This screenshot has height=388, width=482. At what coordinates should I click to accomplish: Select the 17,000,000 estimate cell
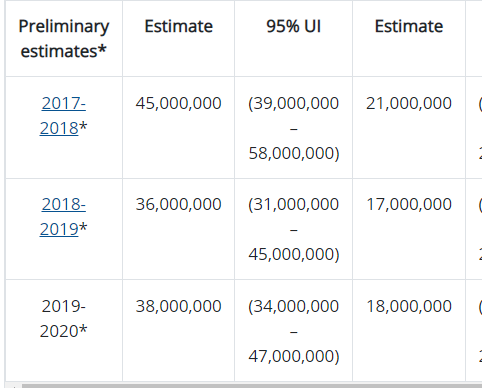point(409,204)
